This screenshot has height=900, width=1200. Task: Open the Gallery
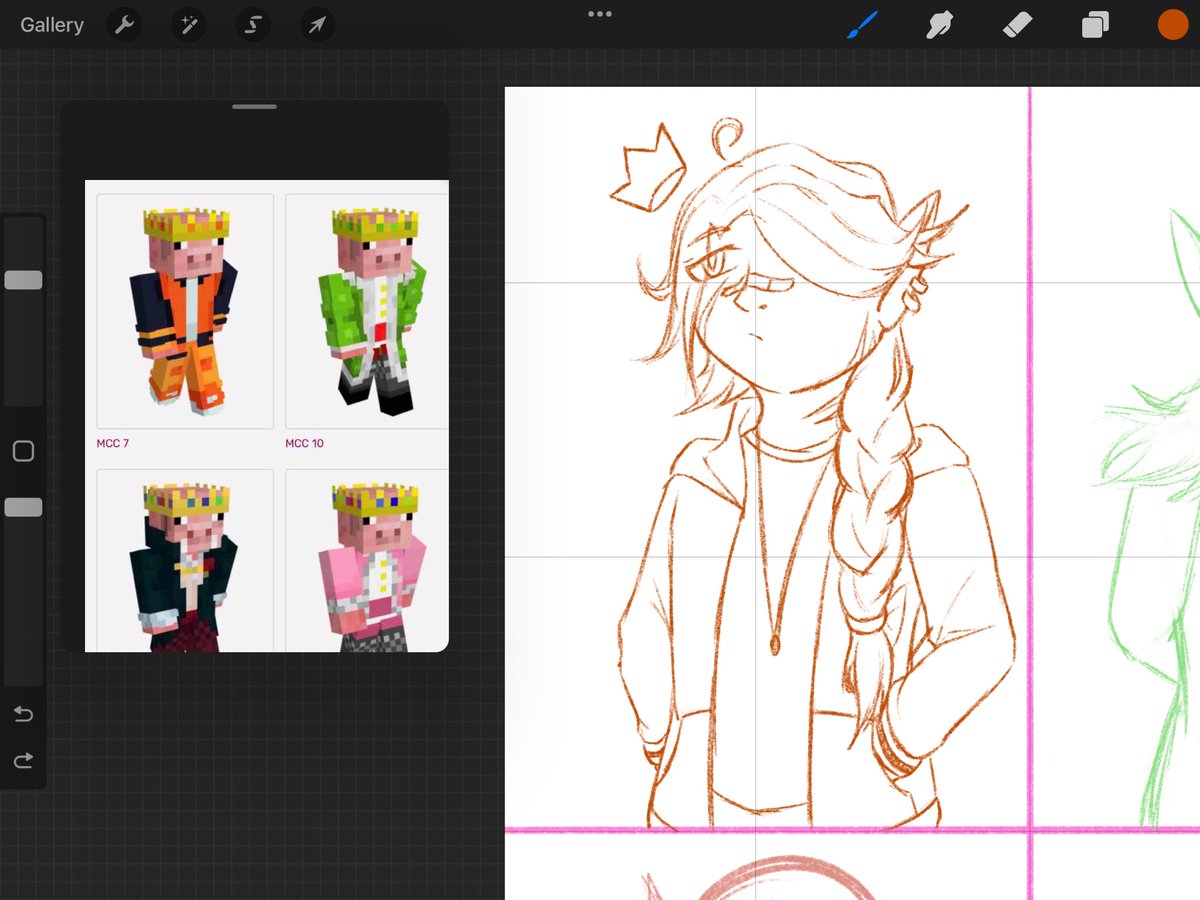[x=52, y=25]
